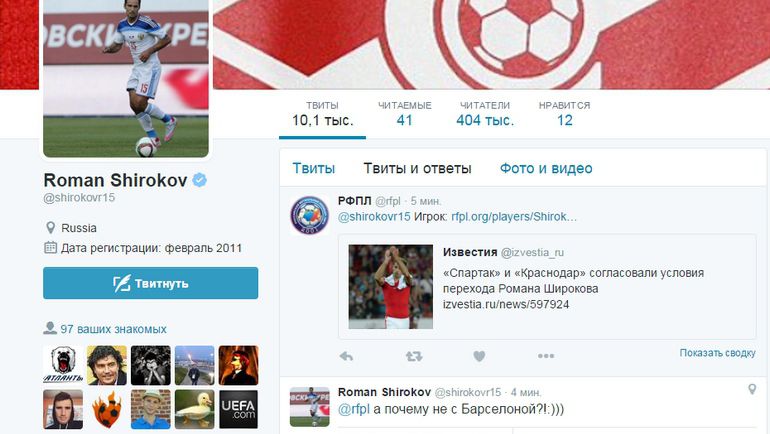This screenshot has width=770, height=434.
Task: Switch to Фото и видео tab
Action: [x=546, y=168]
